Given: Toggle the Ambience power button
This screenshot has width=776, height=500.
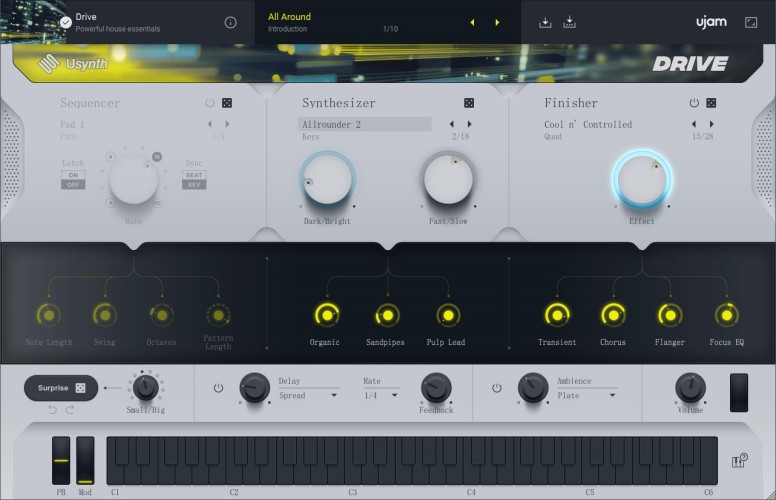Looking at the screenshot, I should (496, 388).
